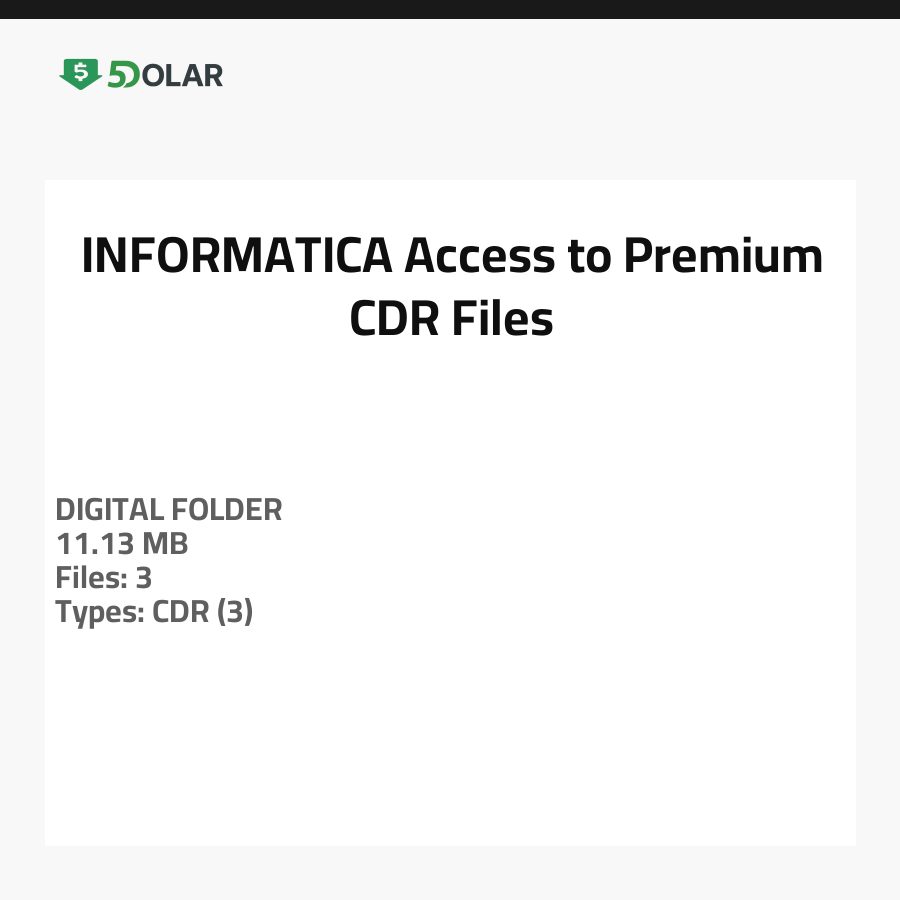
Task: Select the word INFORMATICA in the title
Action: [236, 257]
